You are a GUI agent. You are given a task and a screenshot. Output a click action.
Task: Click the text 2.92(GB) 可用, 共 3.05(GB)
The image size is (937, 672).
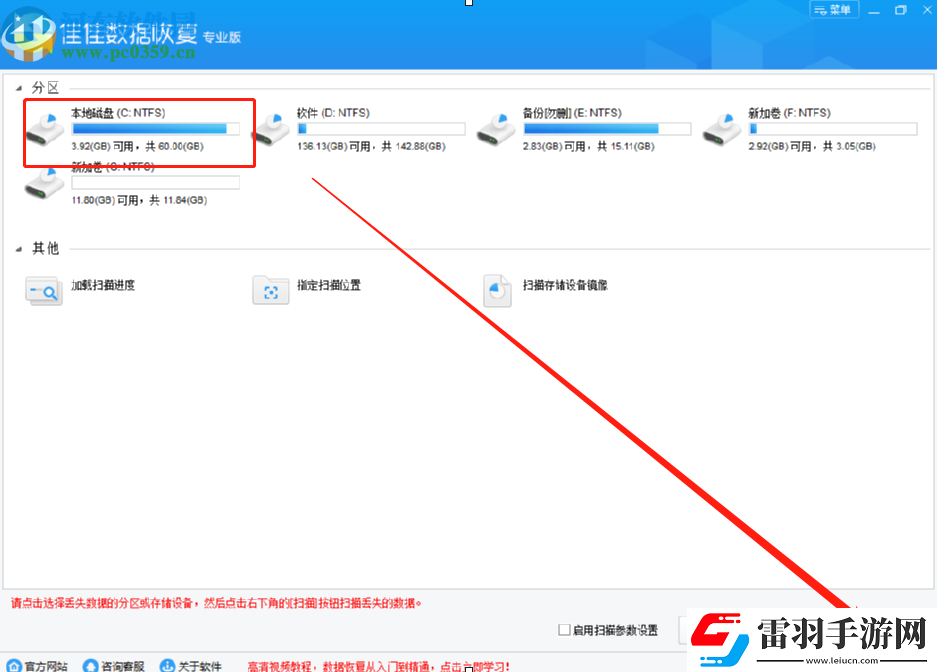812,146
